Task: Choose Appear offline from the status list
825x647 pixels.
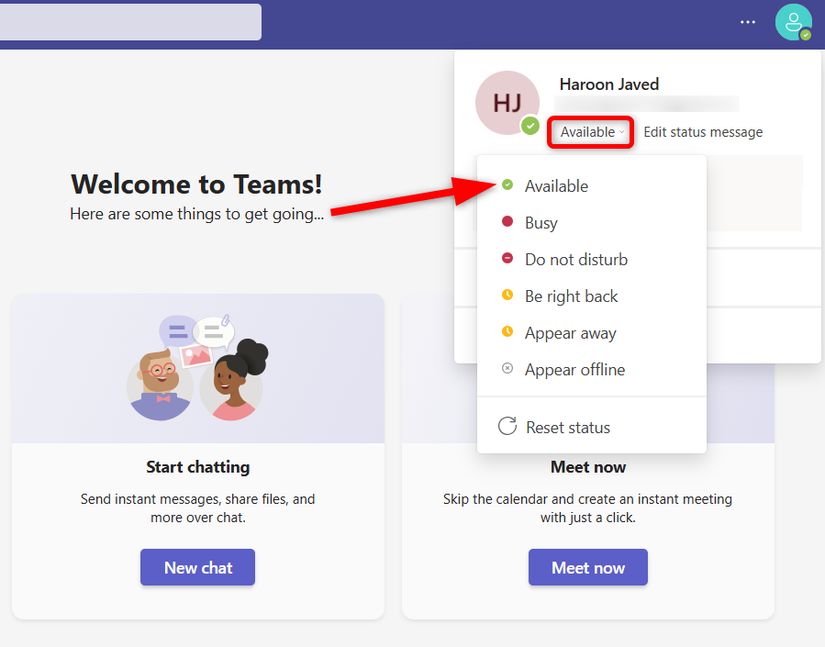Action: click(x=575, y=369)
